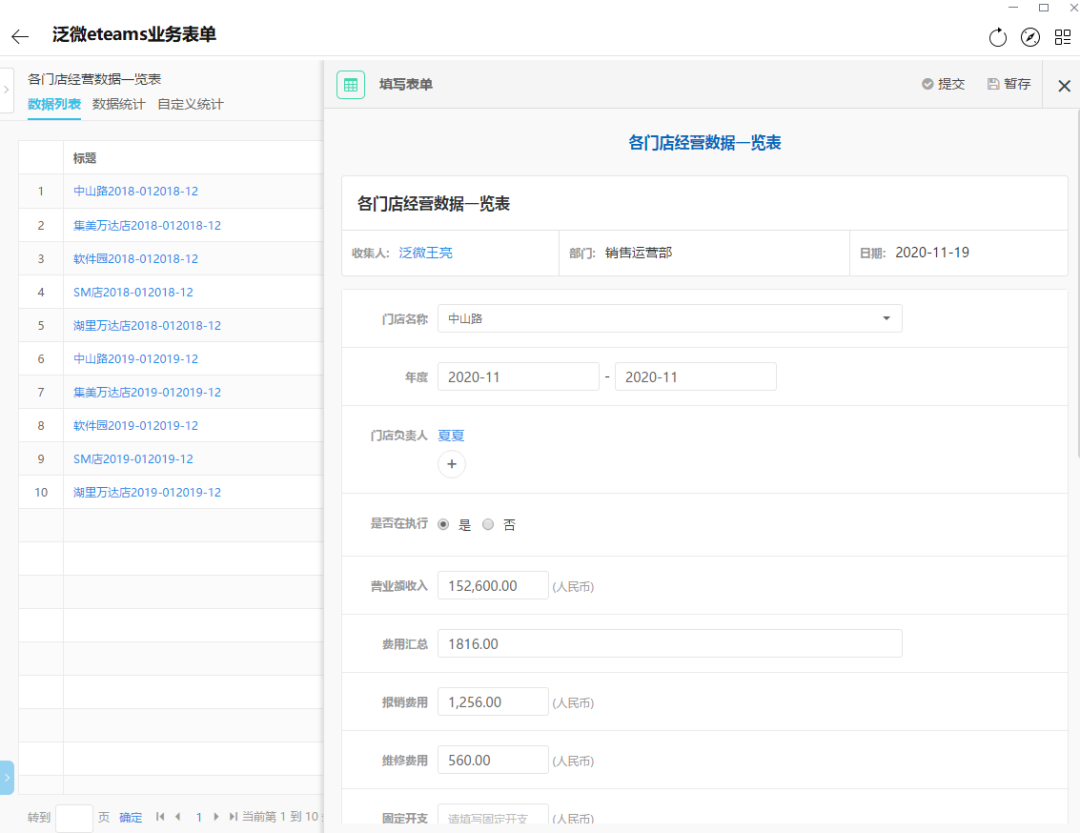Viewport: 1080px width, 833px height.
Task: Click the refresh circular arrow icon
Action: 997,37
